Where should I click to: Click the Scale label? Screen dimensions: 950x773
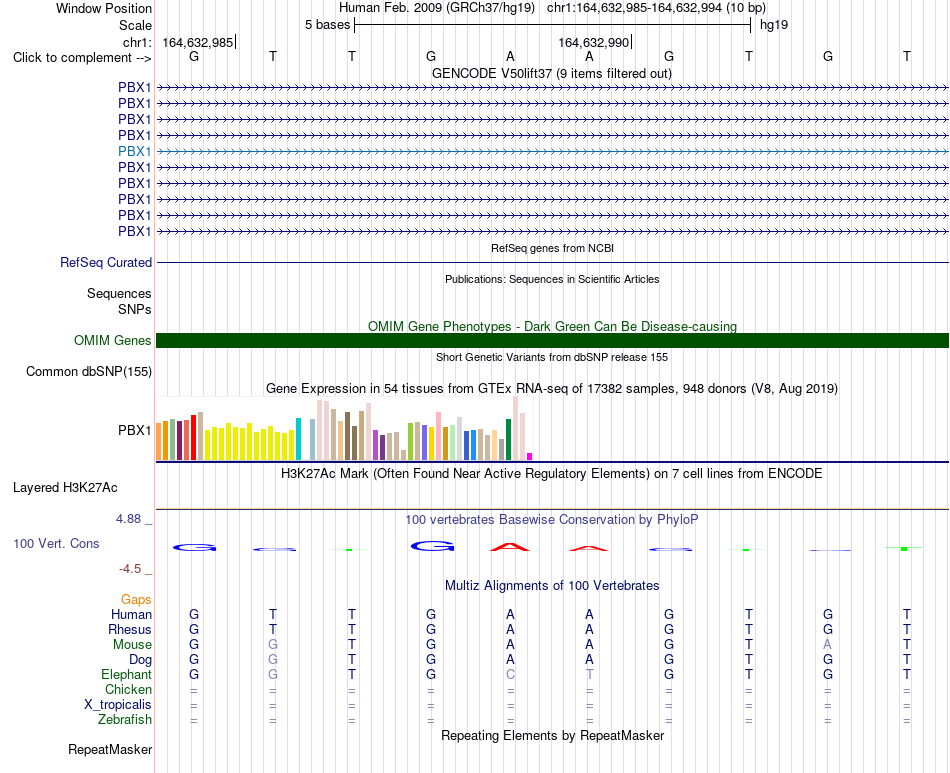click(135, 25)
